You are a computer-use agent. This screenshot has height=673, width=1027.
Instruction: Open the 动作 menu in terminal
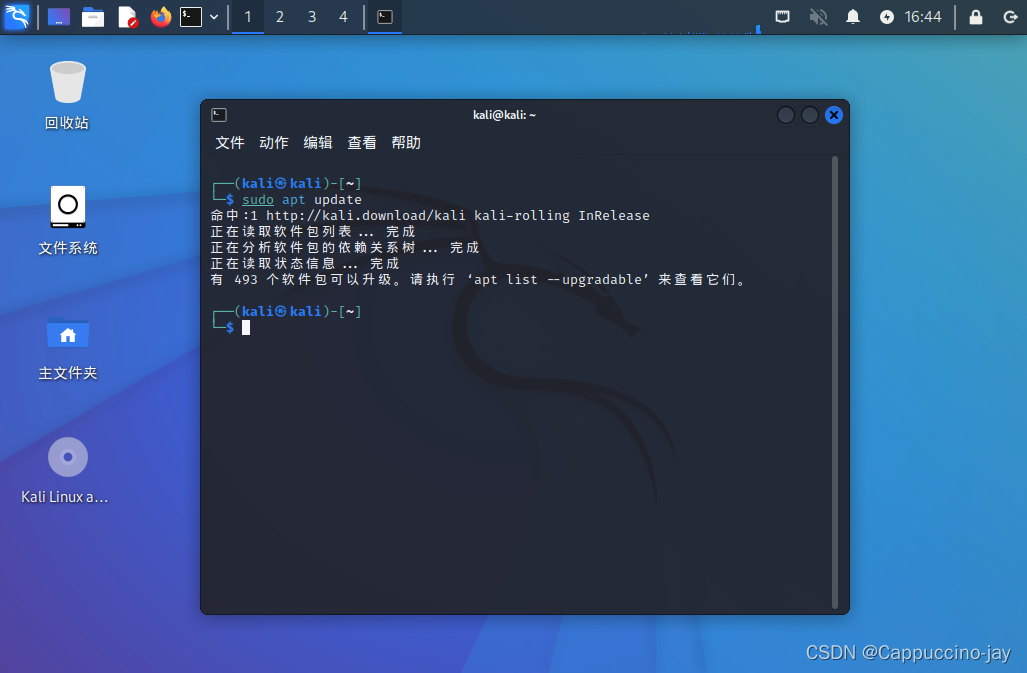pos(274,143)
